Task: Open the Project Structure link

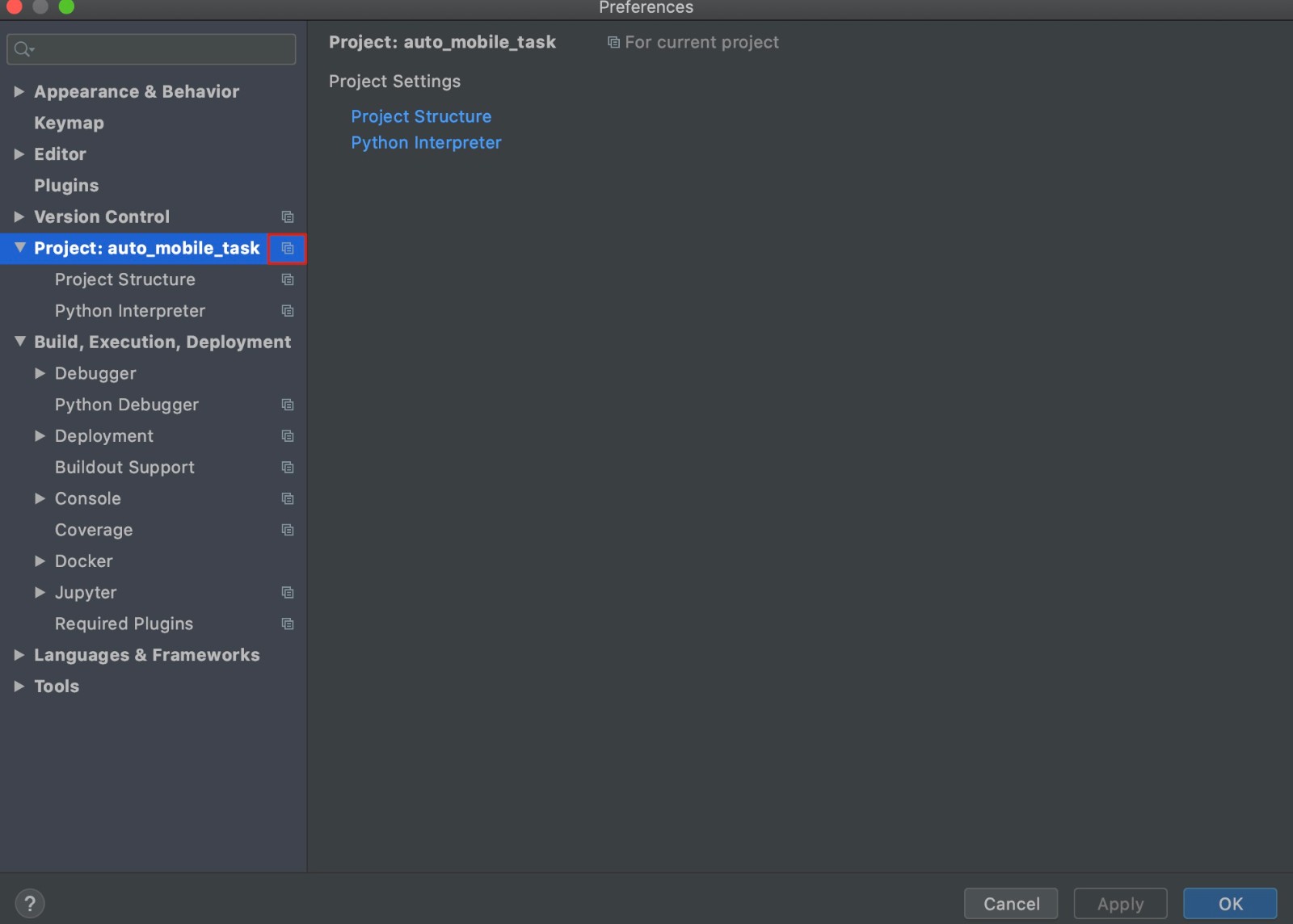Action: pos(421,116)
